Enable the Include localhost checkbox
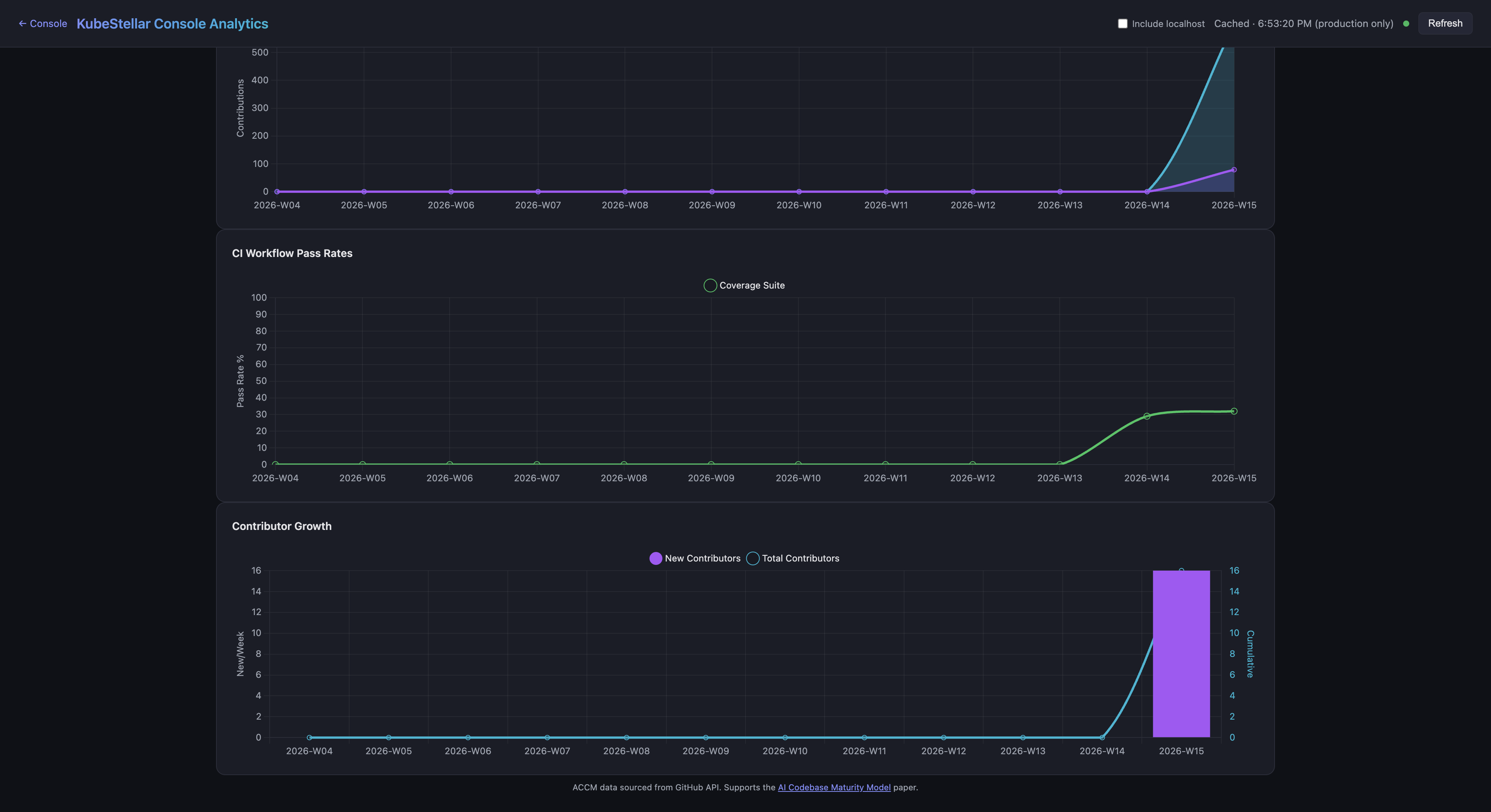 coord(1122,24)
